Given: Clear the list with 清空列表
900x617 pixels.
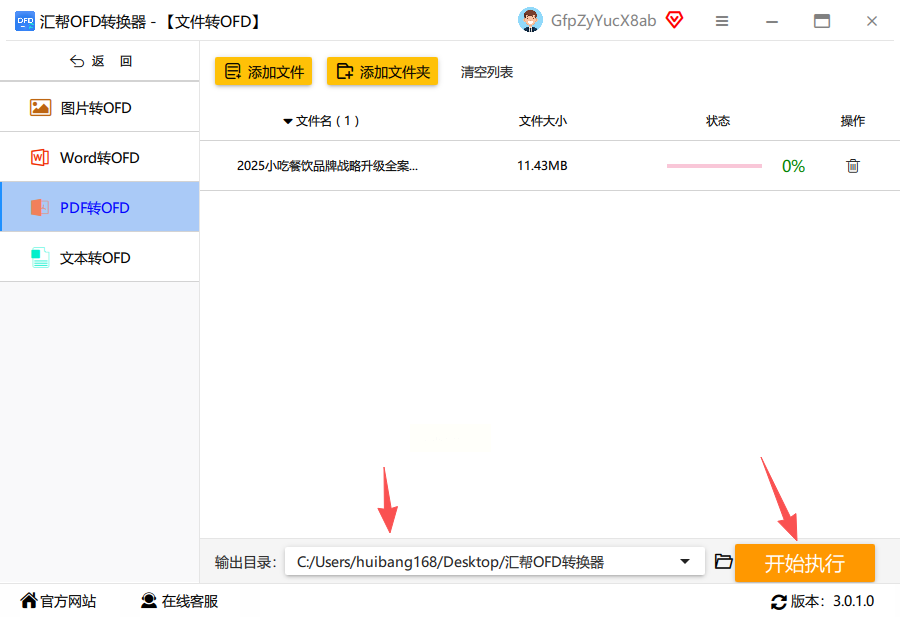Looking at the screenshot, I should tap(487, 72).
